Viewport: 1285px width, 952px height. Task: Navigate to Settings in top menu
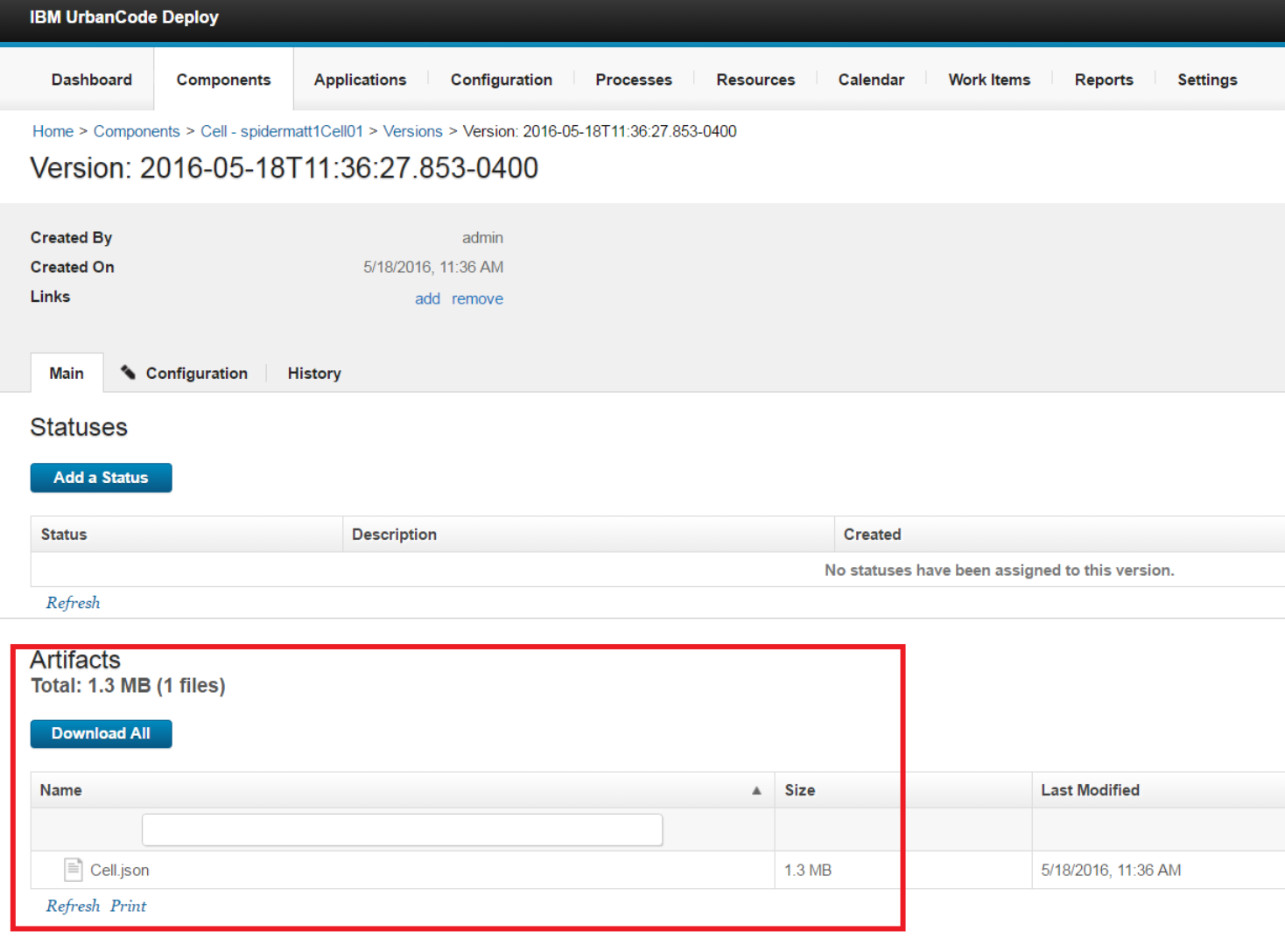(1206, 80)
